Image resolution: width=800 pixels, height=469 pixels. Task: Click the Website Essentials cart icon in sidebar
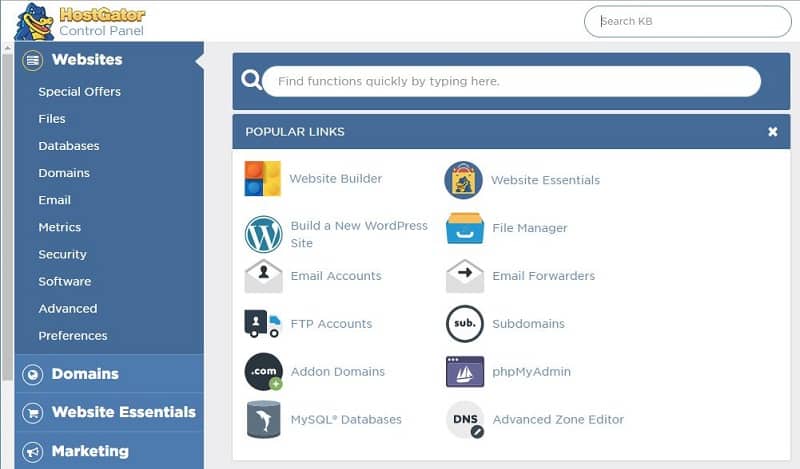tap(33, 413)
